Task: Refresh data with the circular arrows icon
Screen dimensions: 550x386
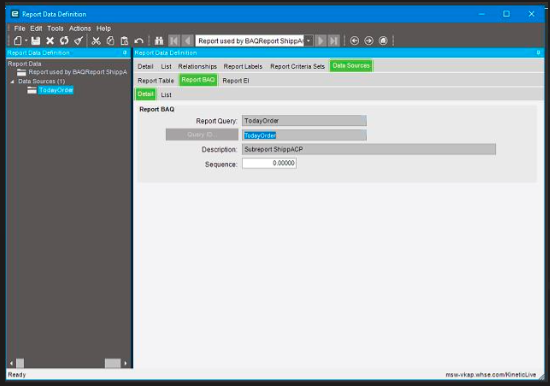Action: pos(64,41)
